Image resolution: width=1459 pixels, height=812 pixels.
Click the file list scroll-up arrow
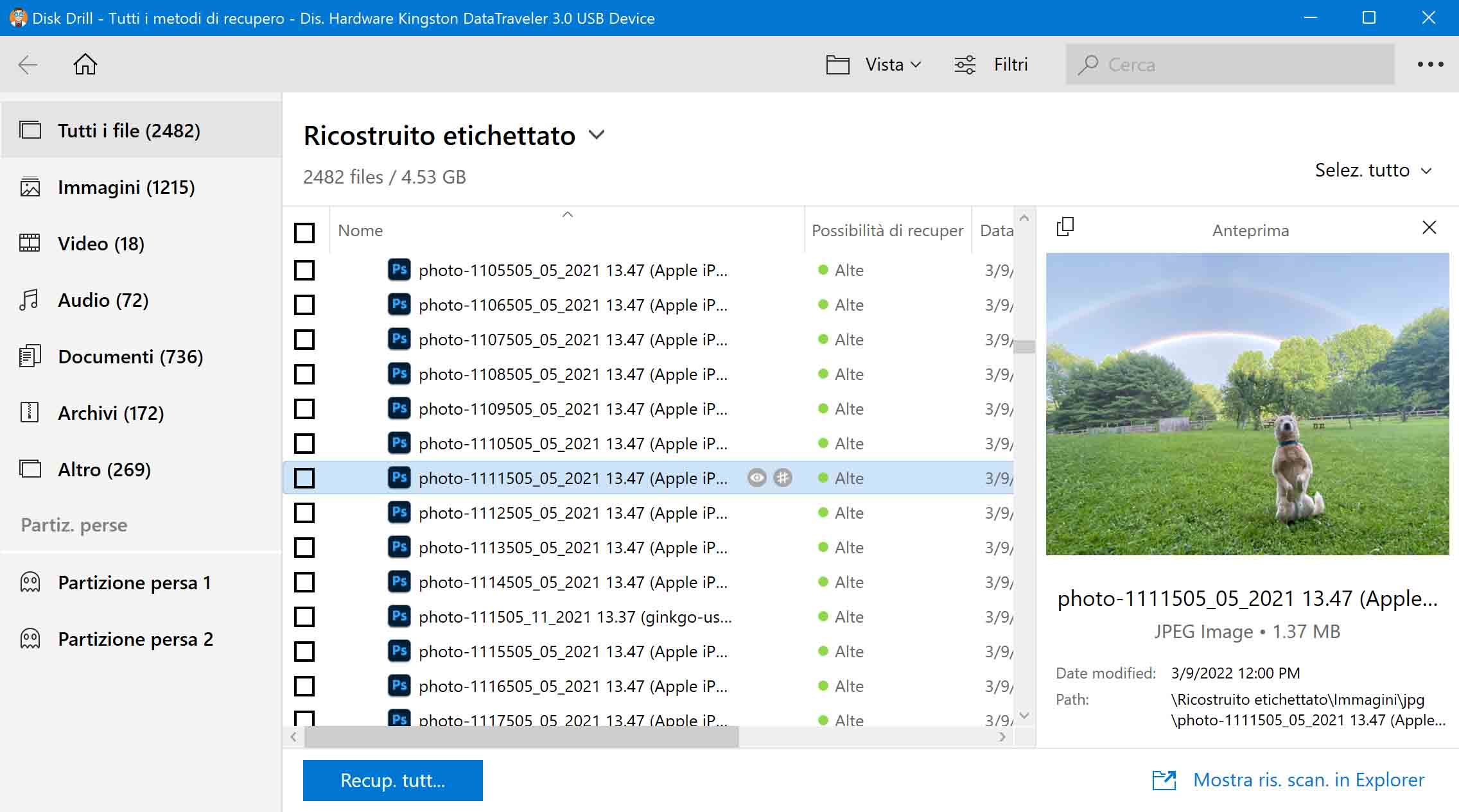[x=1024, y=218]
